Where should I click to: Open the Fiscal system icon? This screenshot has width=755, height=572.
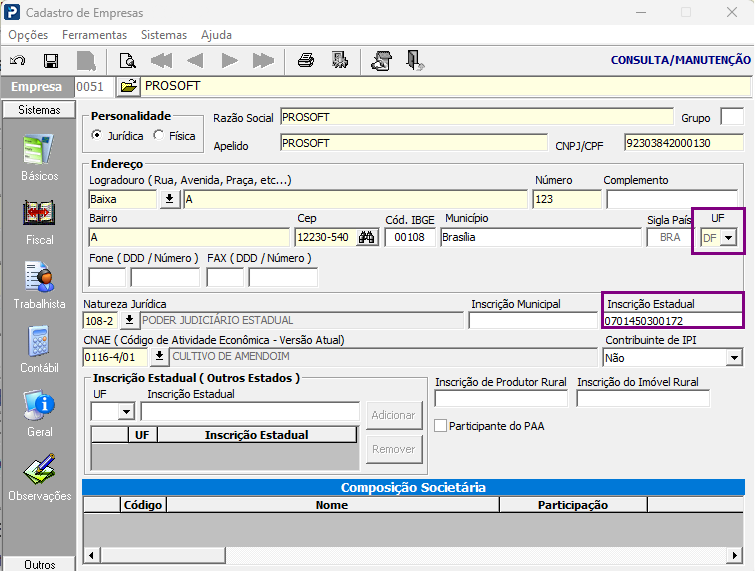[x=39, y=213]
